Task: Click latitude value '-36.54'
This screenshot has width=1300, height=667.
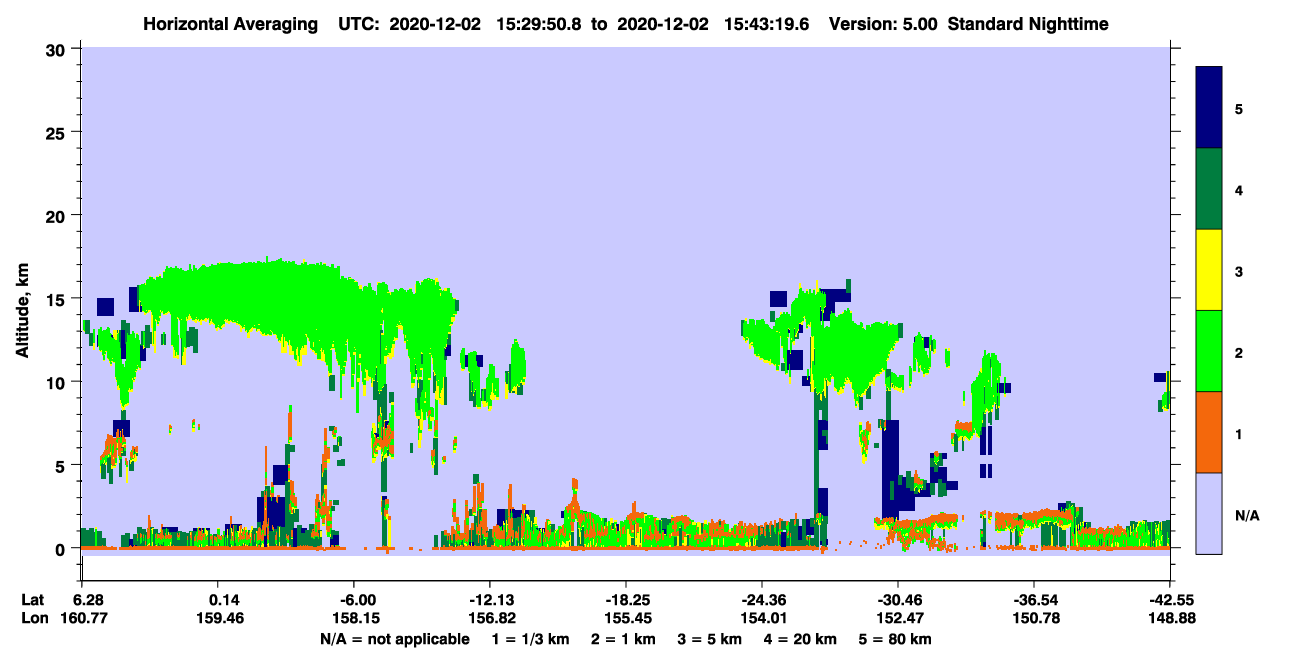Action: [x=1034, y=600]
